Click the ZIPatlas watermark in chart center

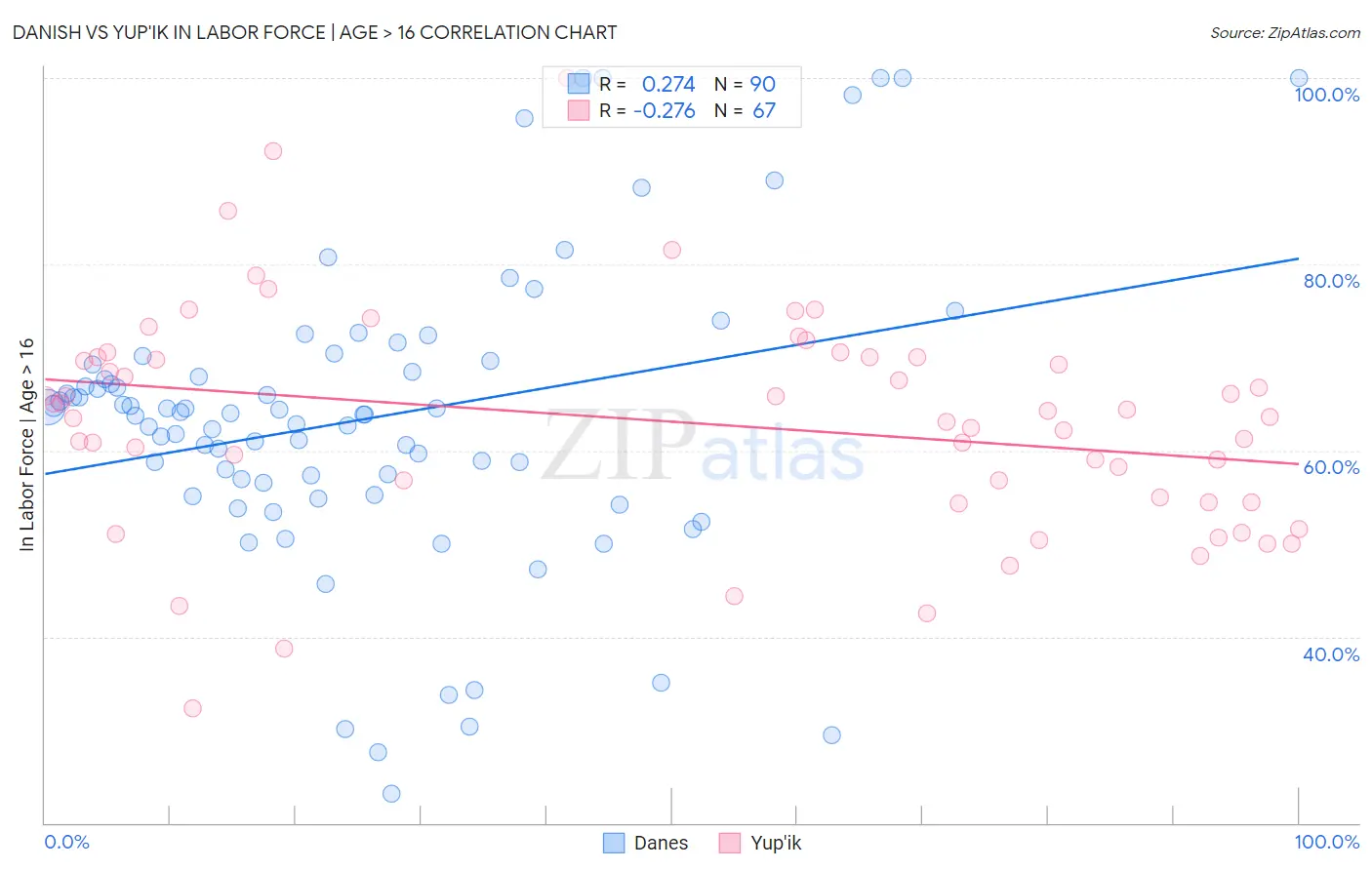point(703,448)
